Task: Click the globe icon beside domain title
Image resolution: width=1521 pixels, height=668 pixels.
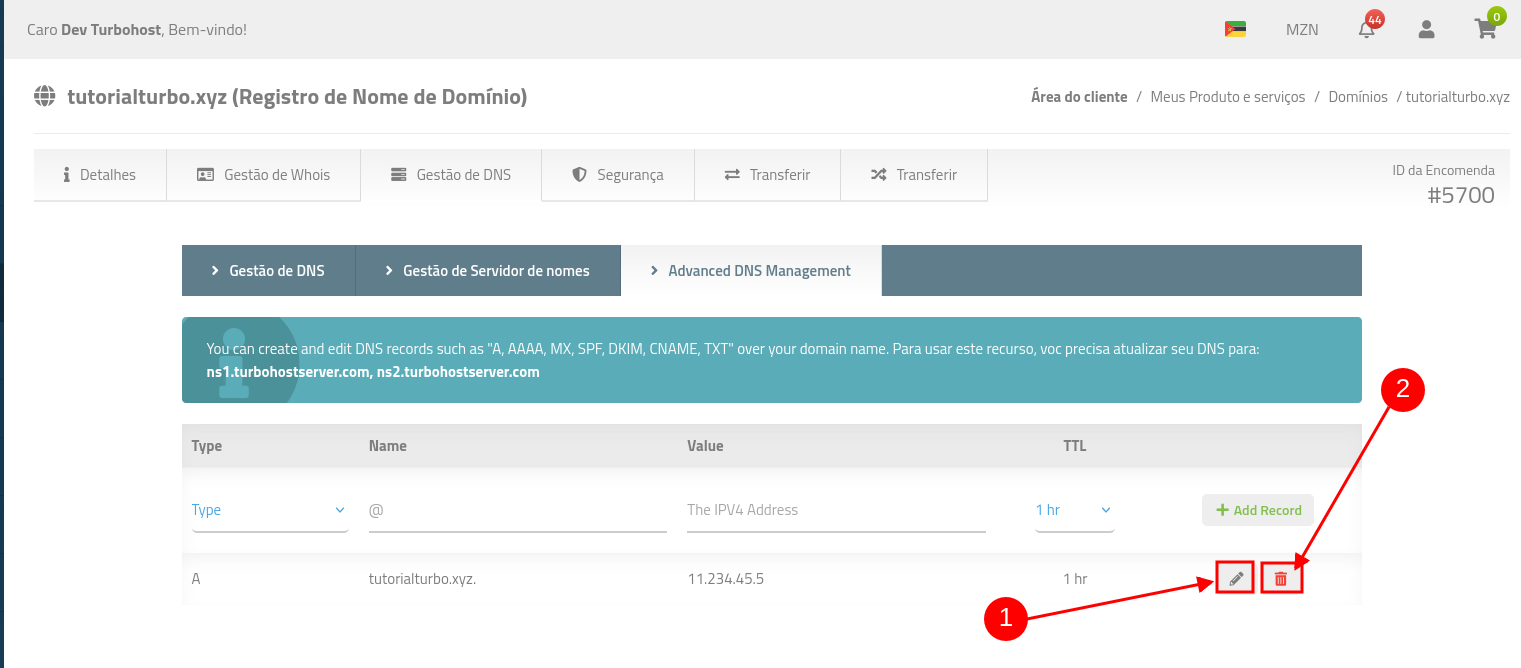Action: (x=45, y=97)
